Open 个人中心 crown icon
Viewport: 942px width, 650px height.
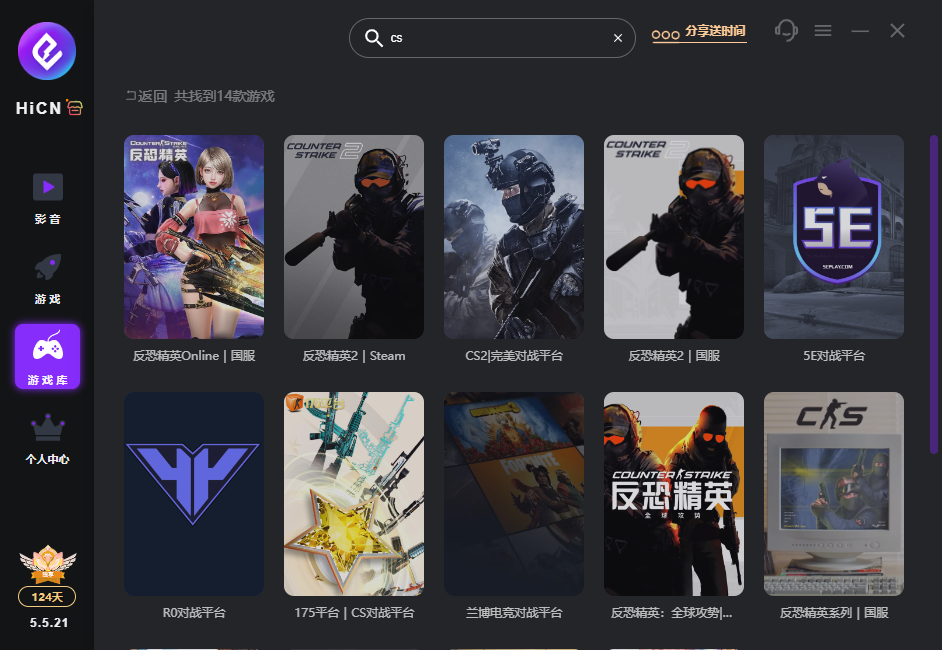point(47,437)
